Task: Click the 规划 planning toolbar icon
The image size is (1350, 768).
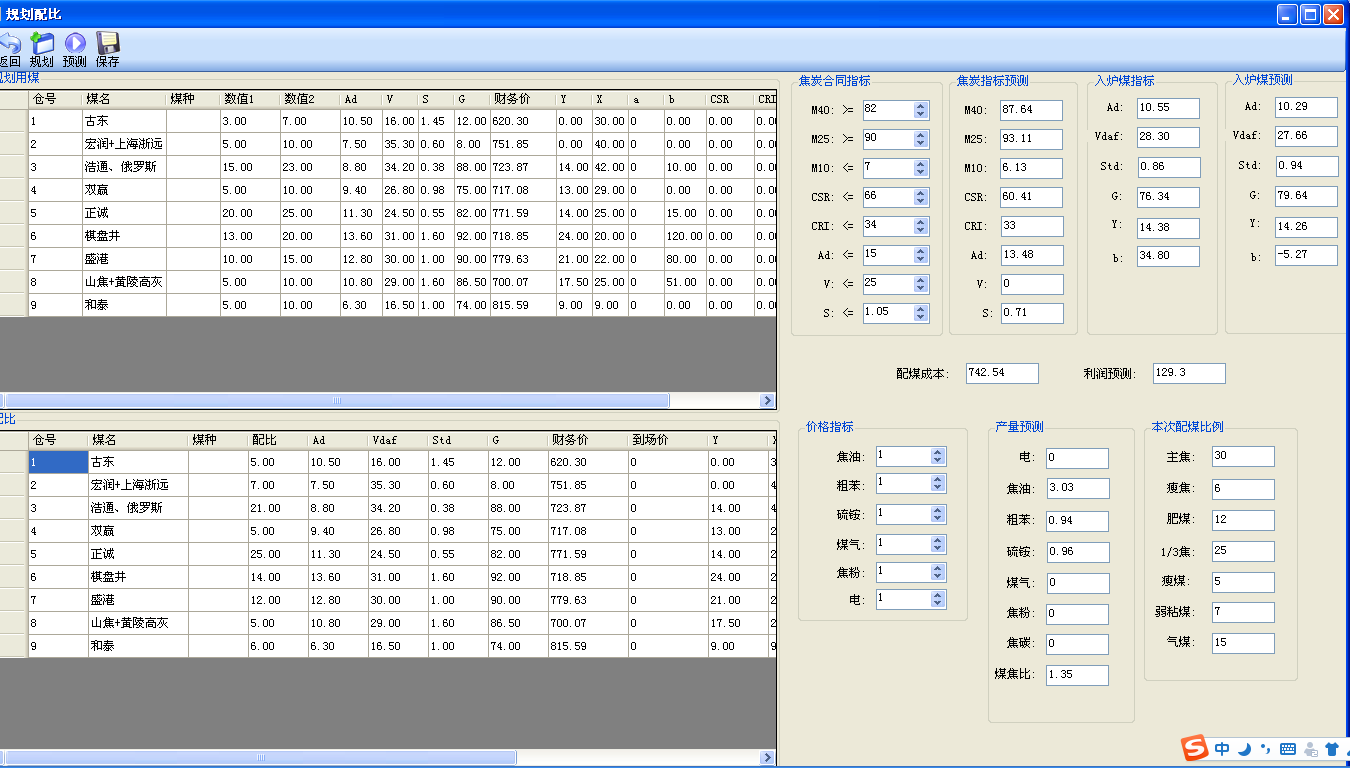Action: click(41, 49)
